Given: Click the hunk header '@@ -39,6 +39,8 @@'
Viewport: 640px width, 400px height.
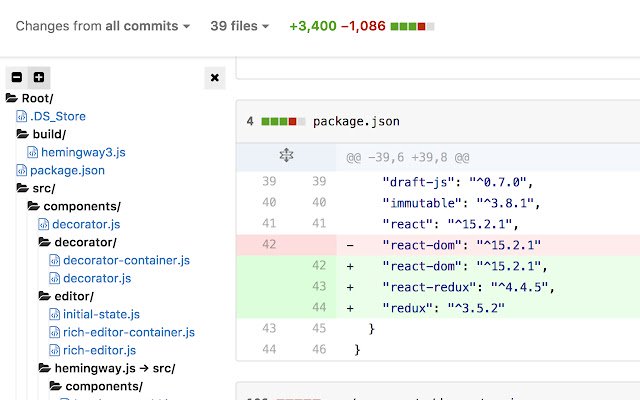Looking at the screenshot, I should pyautogui.click(x=408, y=158).
